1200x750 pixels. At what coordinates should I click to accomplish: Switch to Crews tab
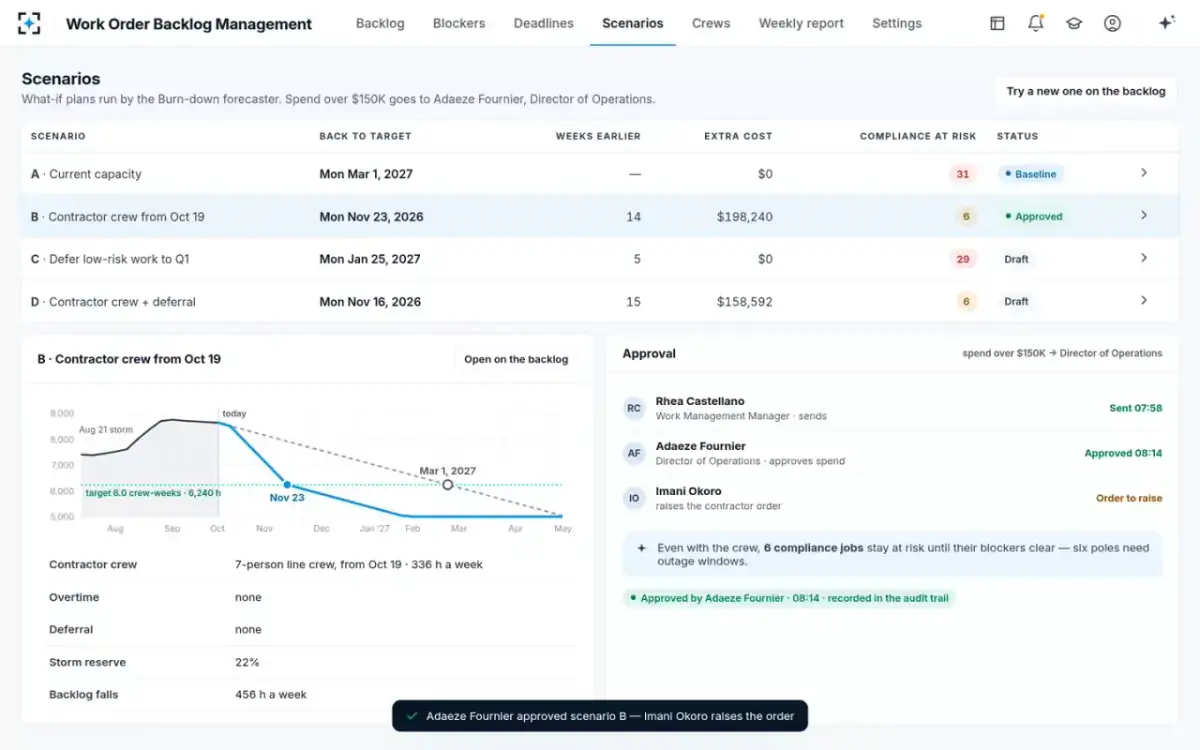[711, 23]
